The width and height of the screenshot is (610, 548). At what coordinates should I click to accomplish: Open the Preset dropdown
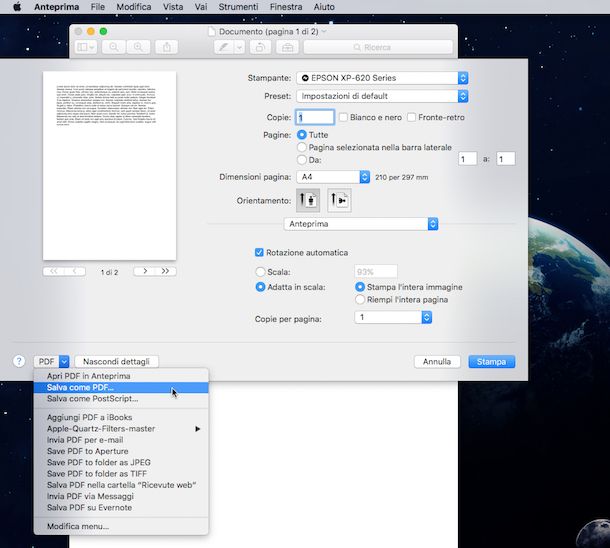382,96
